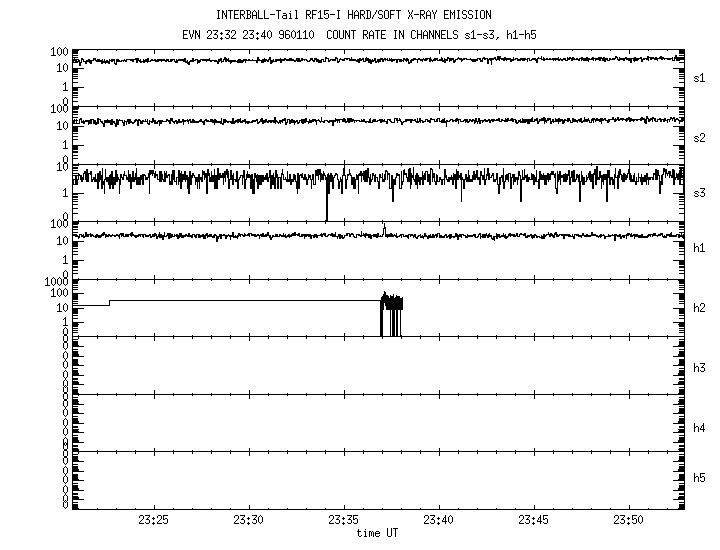The width and height of the screenshot is (720, 550).
Task: Select the 23:40 time axis tick label
Action: [x=438, y=520]
